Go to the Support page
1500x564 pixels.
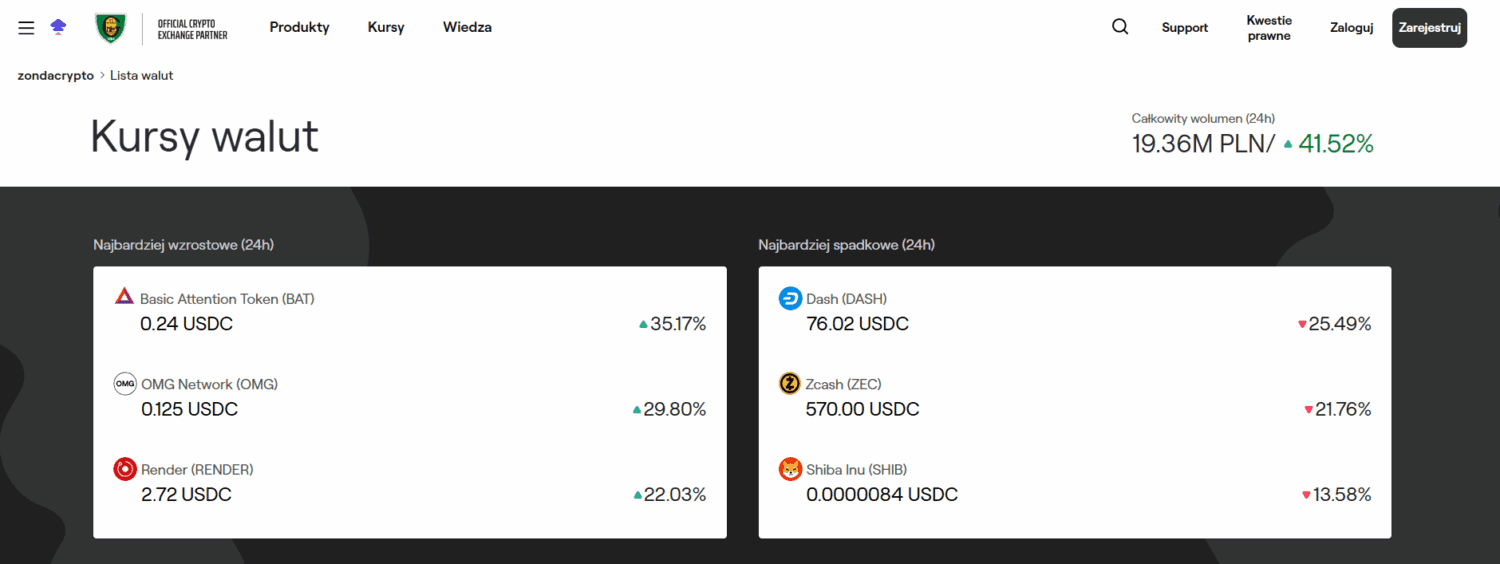click(1185, 28)
